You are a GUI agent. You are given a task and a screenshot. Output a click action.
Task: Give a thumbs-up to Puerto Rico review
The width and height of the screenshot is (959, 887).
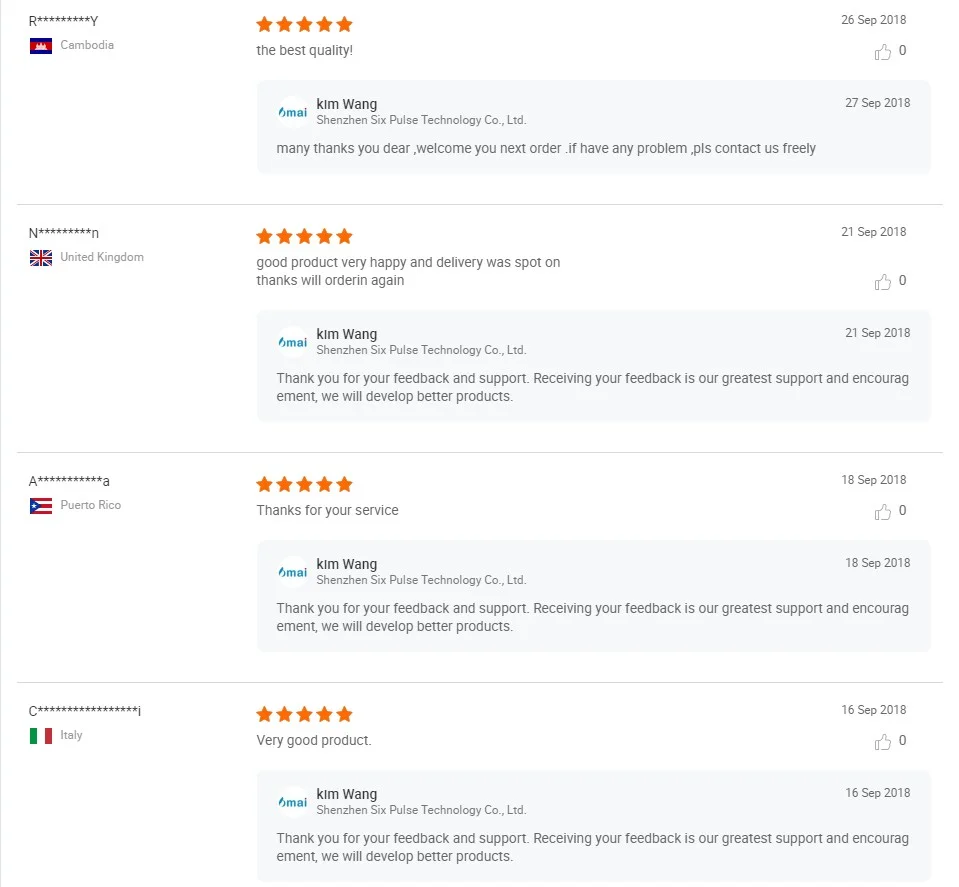tap(883, 512)
